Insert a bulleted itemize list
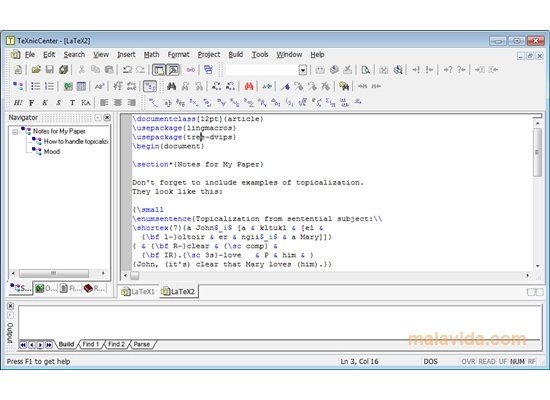This screenshot has height=400, width=550. [35, 86]
